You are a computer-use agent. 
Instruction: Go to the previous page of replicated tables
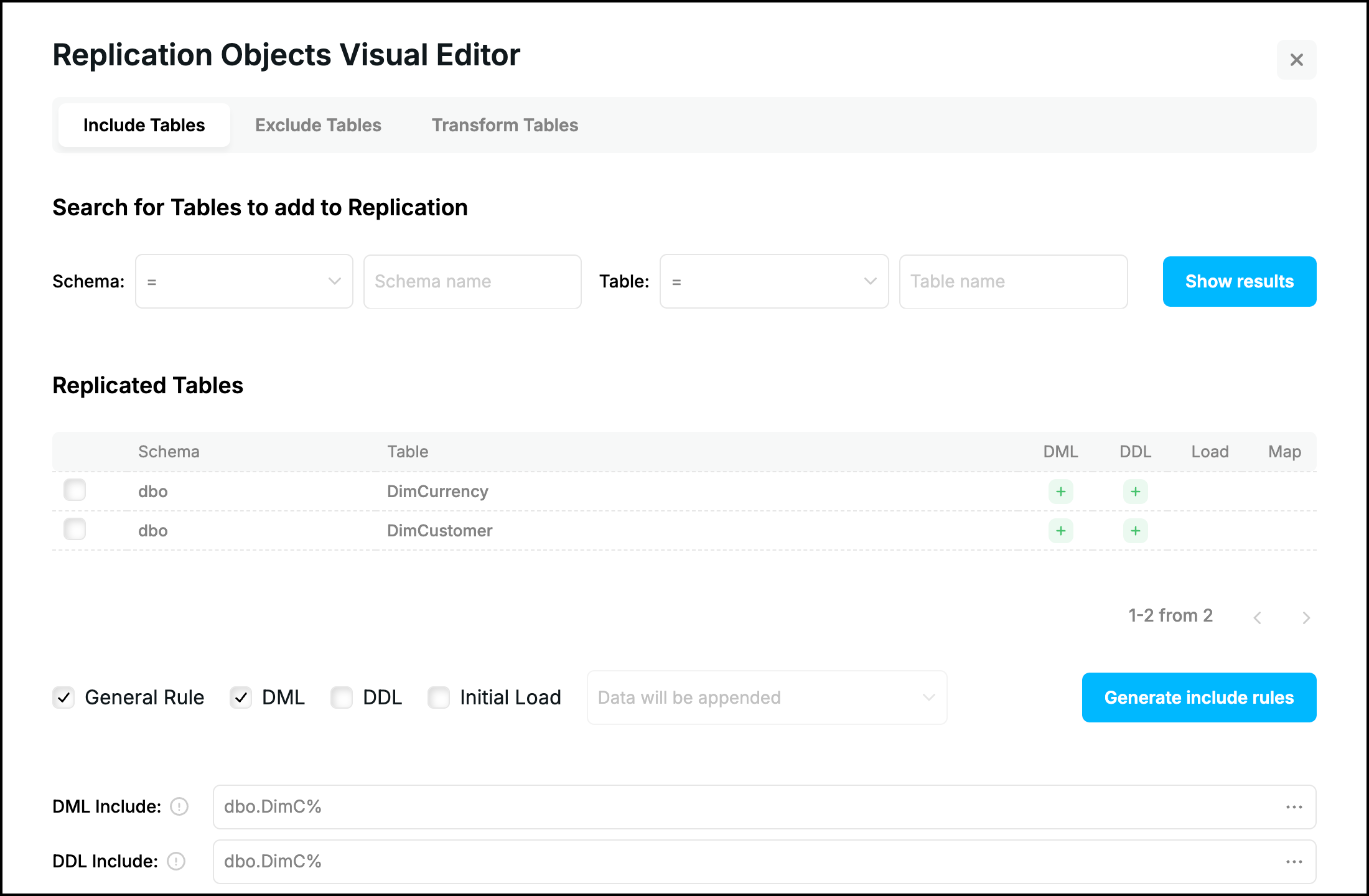tap(1257, 617)
